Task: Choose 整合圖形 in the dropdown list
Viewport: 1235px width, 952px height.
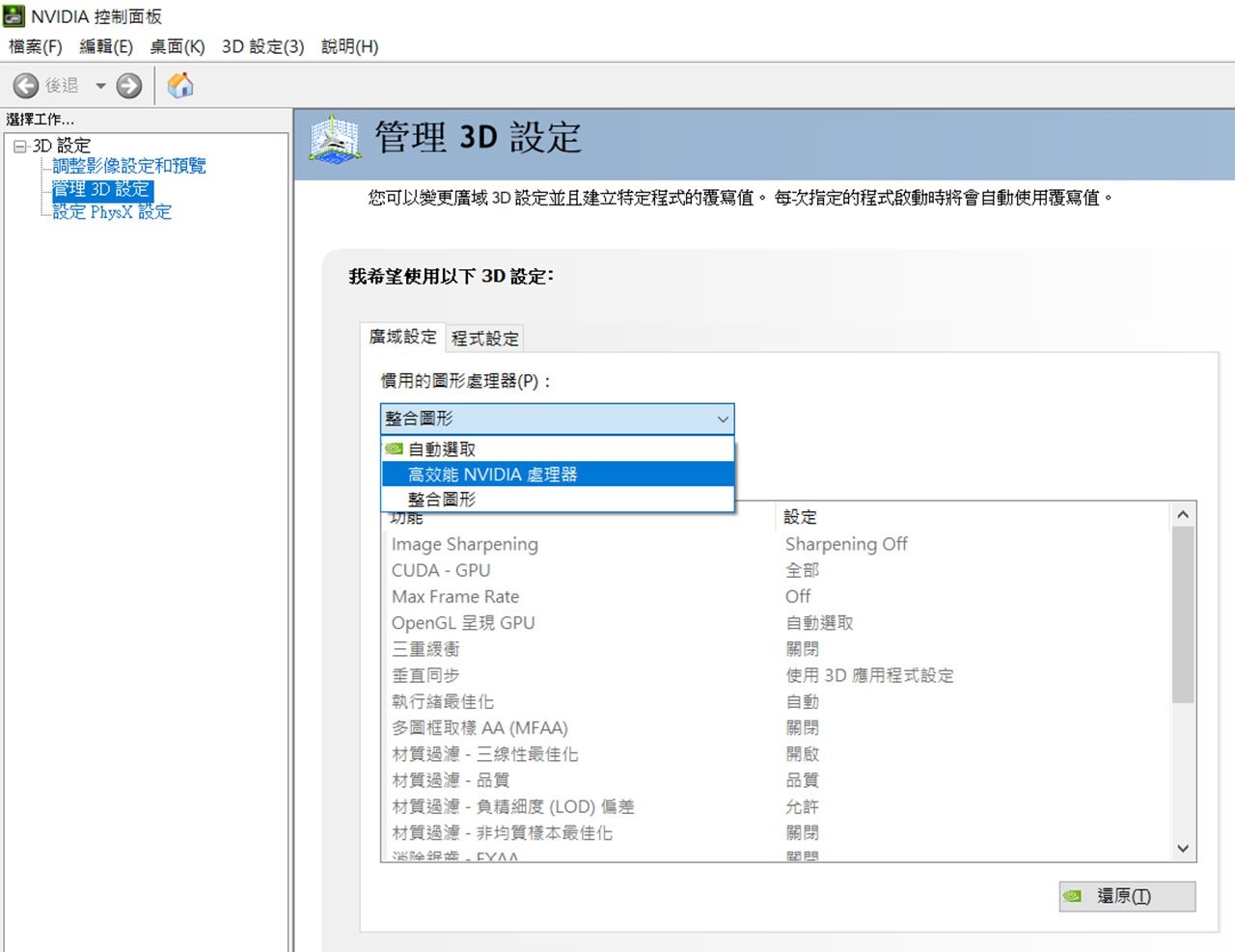Action: (558, 500)
